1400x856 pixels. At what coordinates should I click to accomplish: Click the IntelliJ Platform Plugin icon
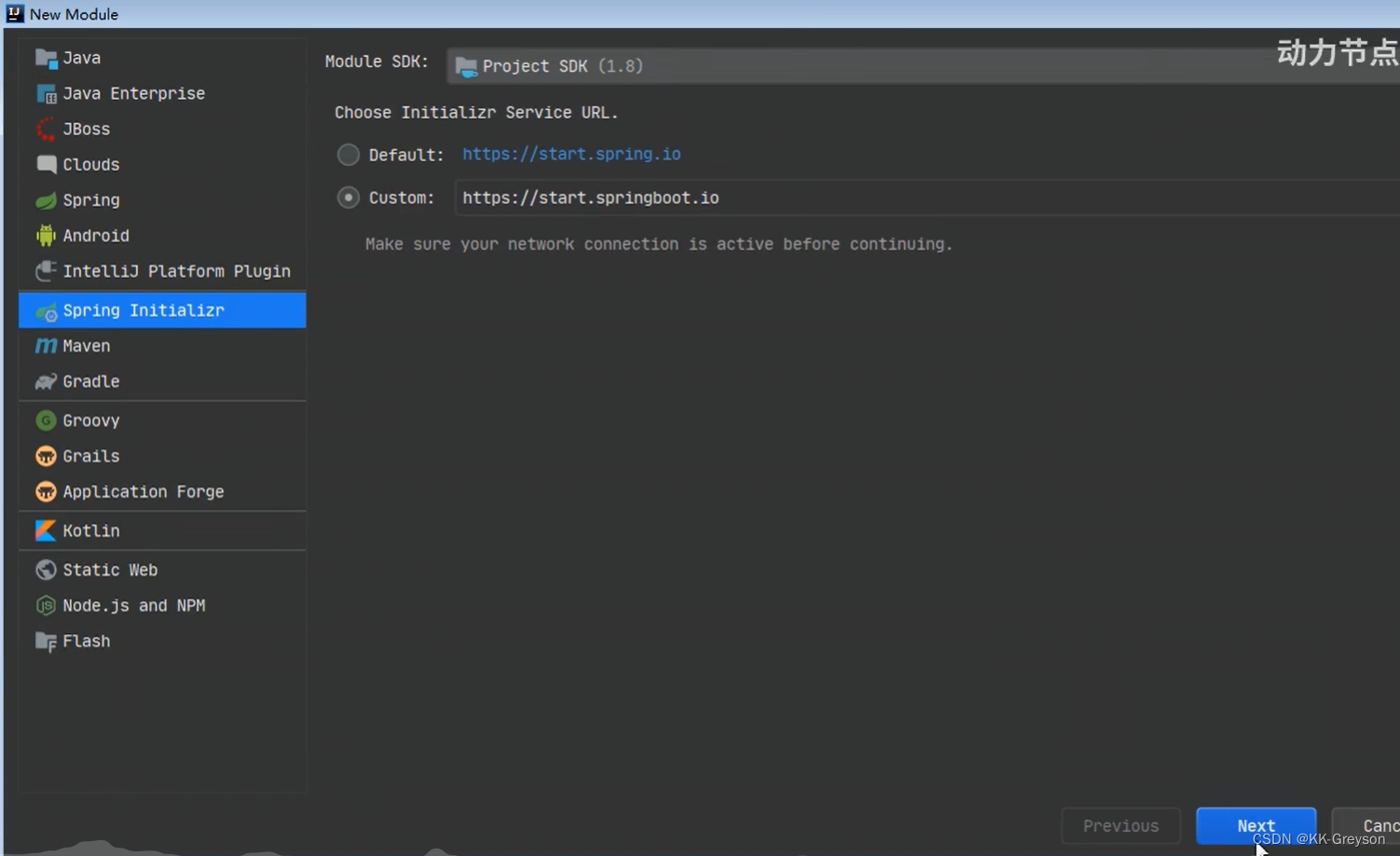point(46,271)
